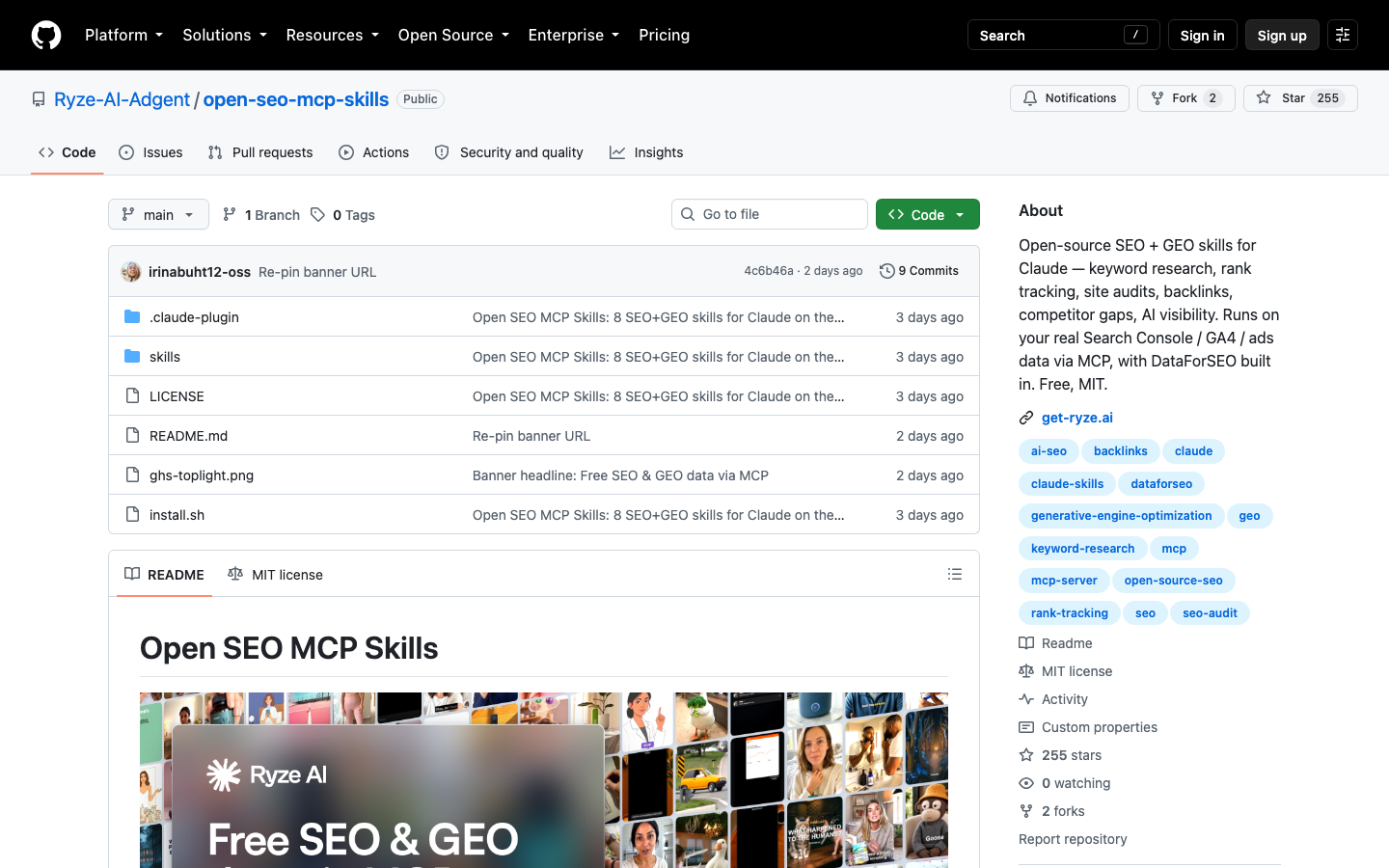Open the Actions tab
1389x868 pixels.
[374, 152]
